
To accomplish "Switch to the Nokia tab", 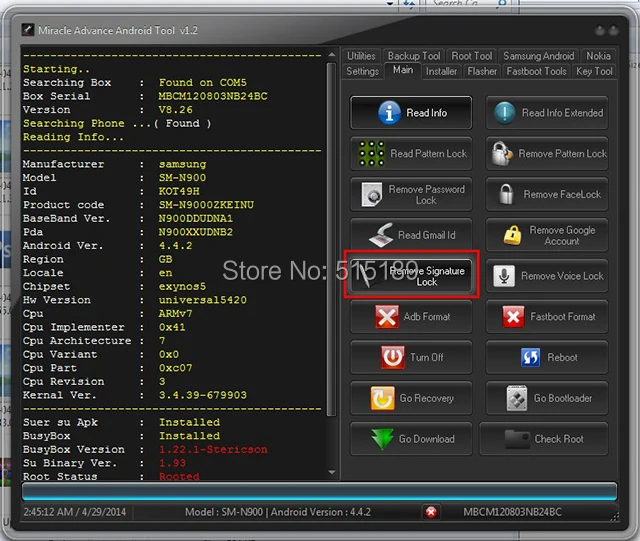I will pyautogui.click(x=598, y=56).
